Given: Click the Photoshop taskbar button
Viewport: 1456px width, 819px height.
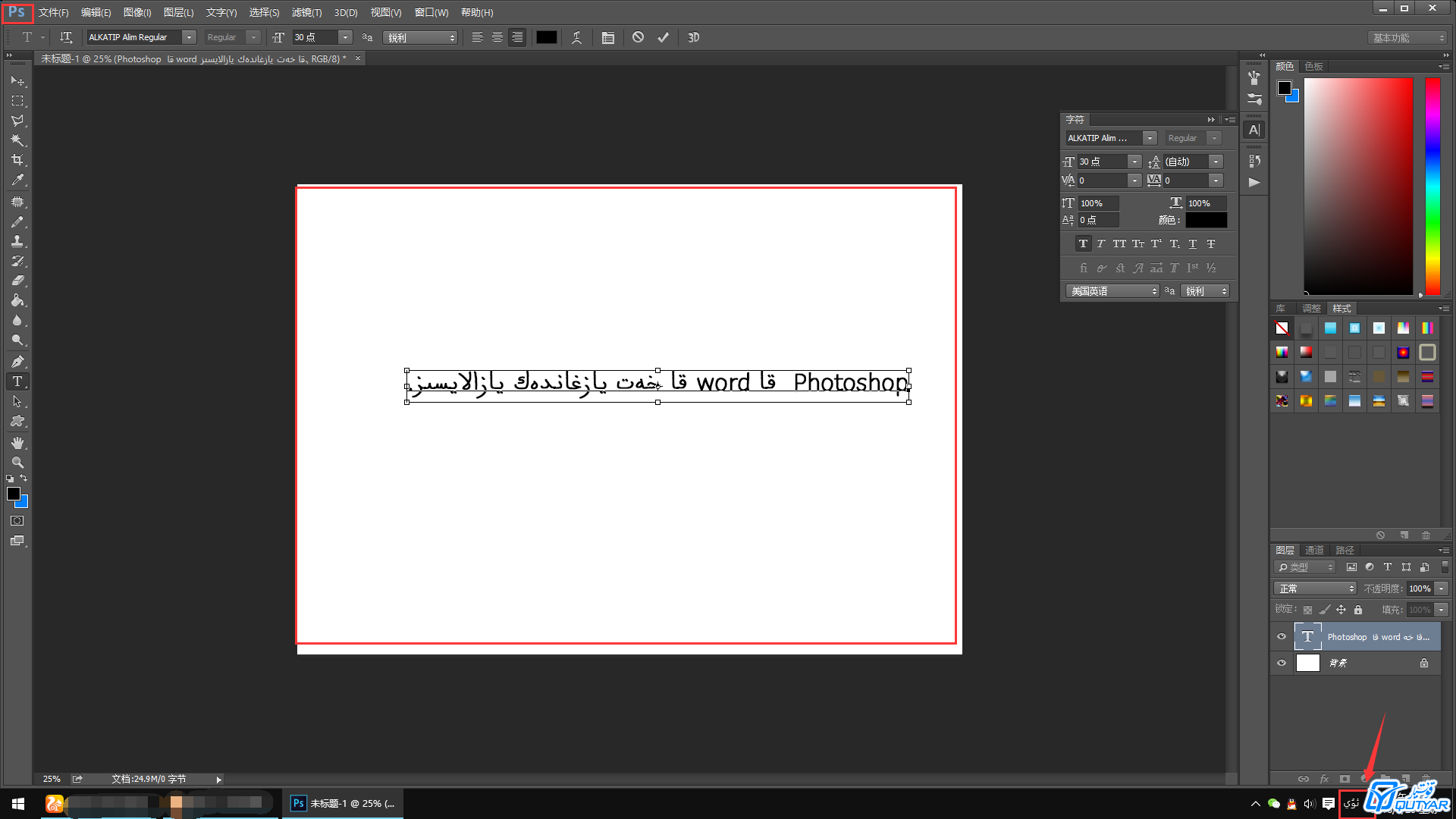Looking at the screenshot, I should (x=343, y=804).
